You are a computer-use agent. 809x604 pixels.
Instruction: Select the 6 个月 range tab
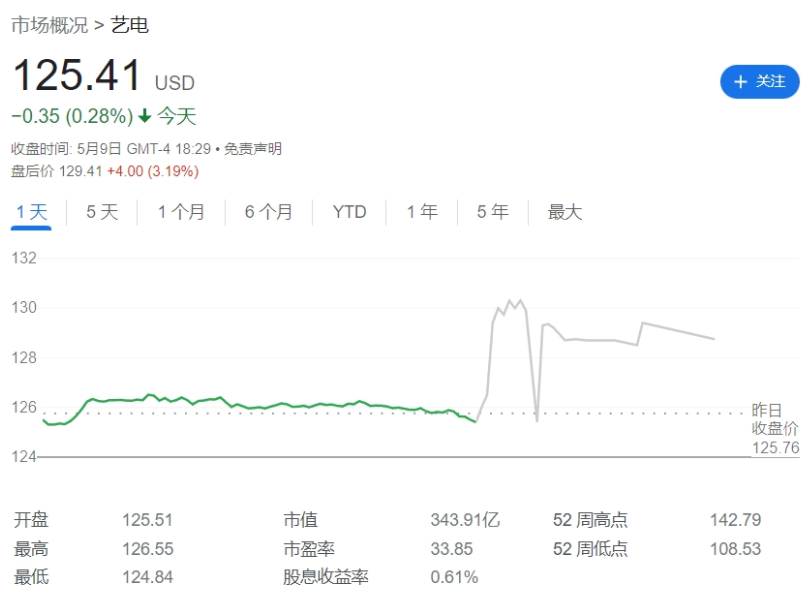(x=268, y=212)
